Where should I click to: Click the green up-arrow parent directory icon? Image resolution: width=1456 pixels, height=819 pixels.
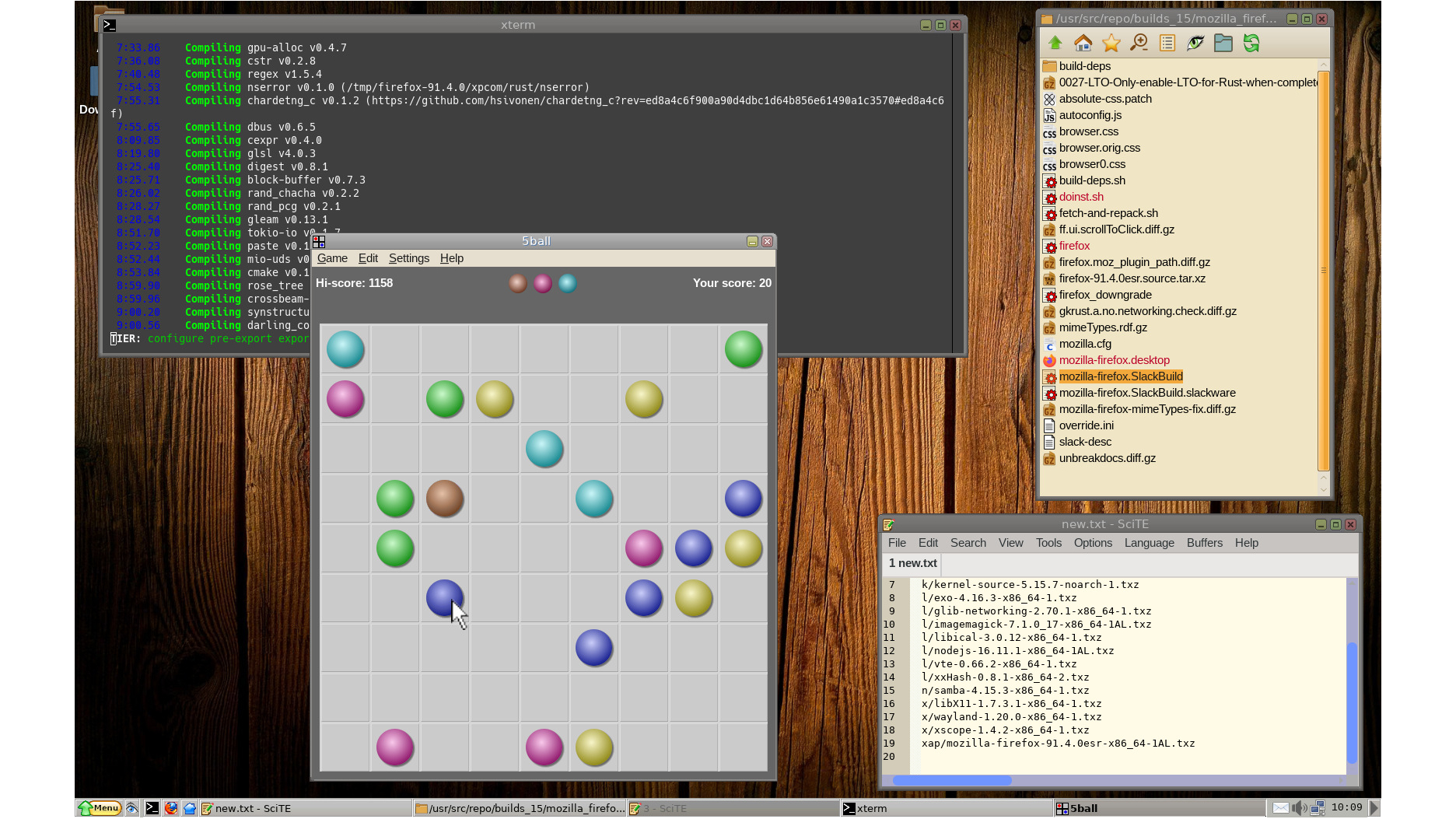coord(1055,44)
